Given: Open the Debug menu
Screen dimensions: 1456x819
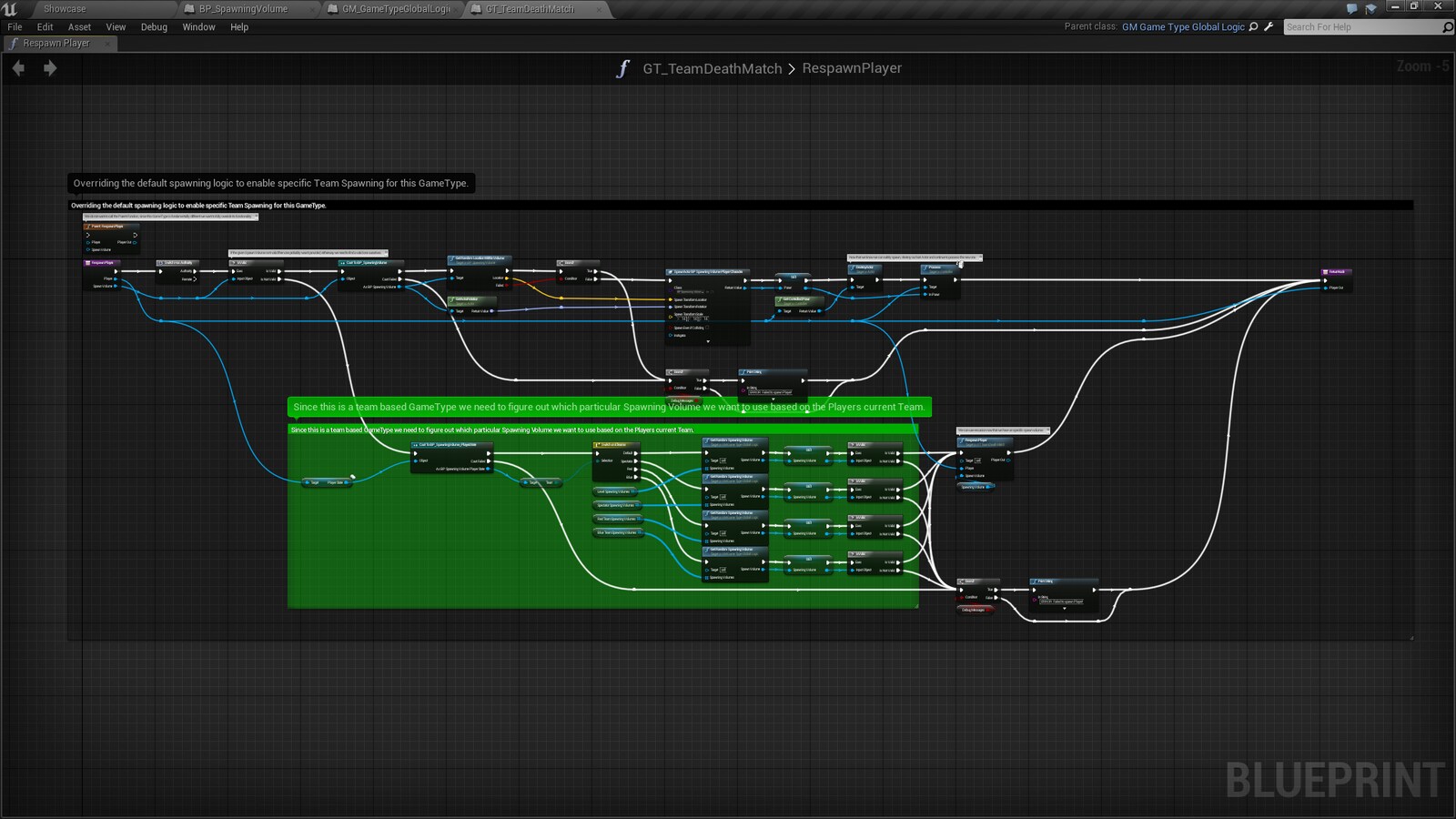Looking at the screenshot, I should click(153, 27).
